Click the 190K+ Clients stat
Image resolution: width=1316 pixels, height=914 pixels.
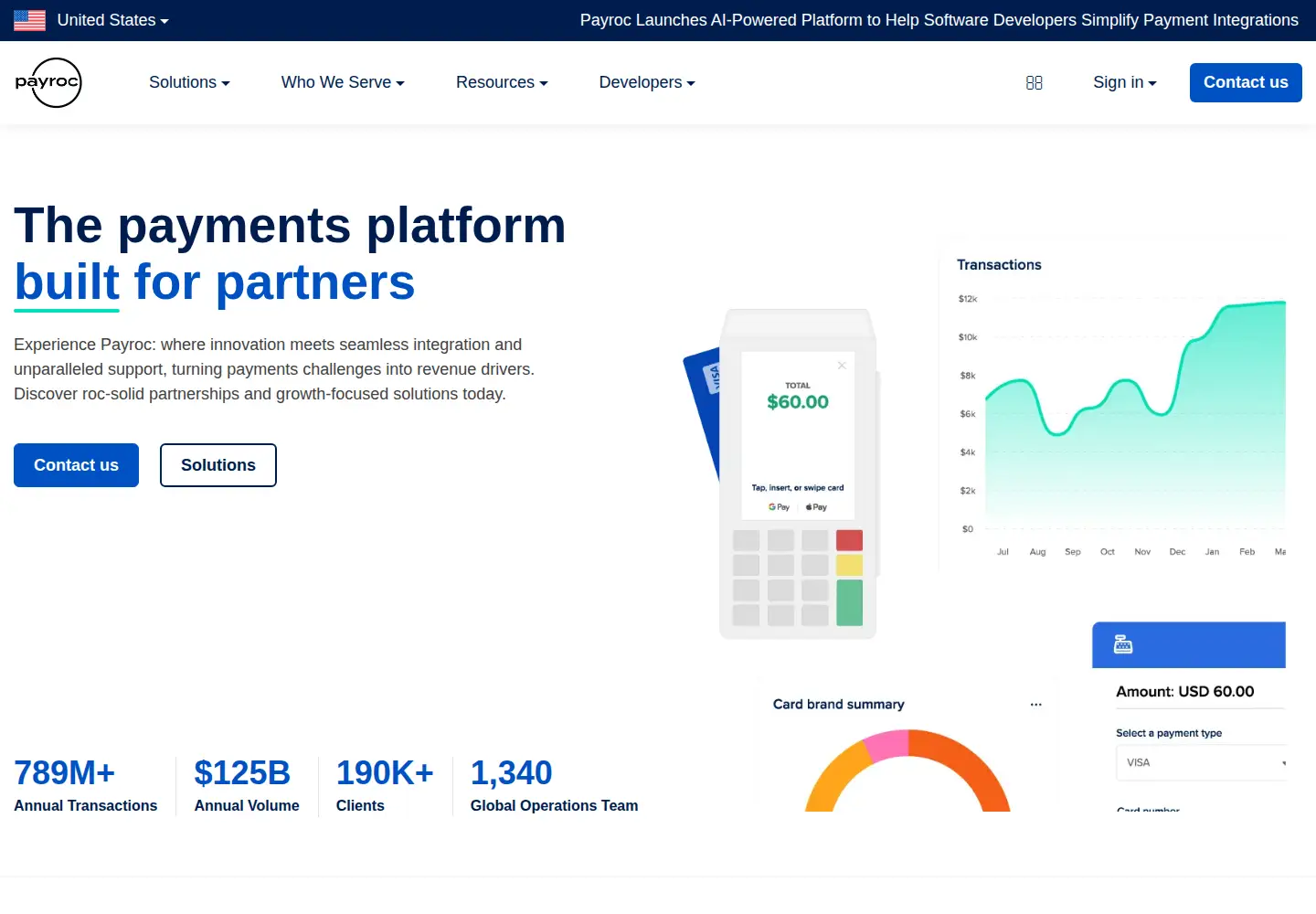click(385, 785)
